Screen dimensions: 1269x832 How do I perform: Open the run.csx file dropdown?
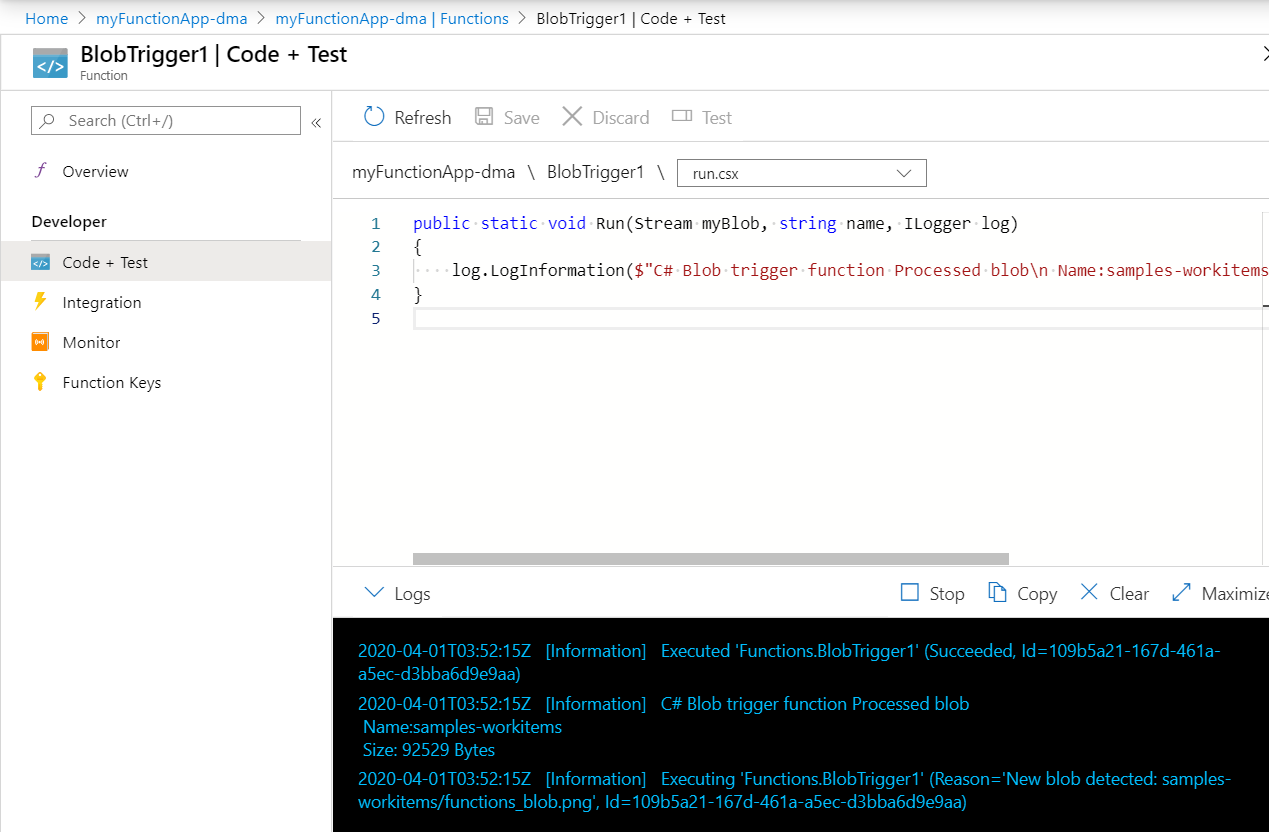point(801,173)
